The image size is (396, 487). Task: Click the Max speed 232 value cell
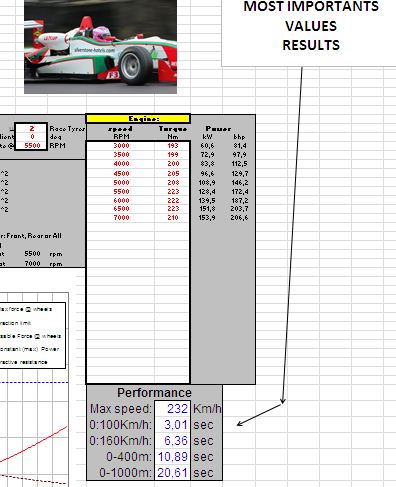(x=172, y=409)
